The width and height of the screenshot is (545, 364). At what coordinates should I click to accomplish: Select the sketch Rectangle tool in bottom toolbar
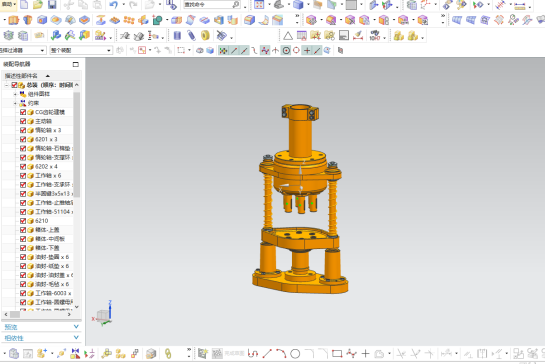[337, 354]
